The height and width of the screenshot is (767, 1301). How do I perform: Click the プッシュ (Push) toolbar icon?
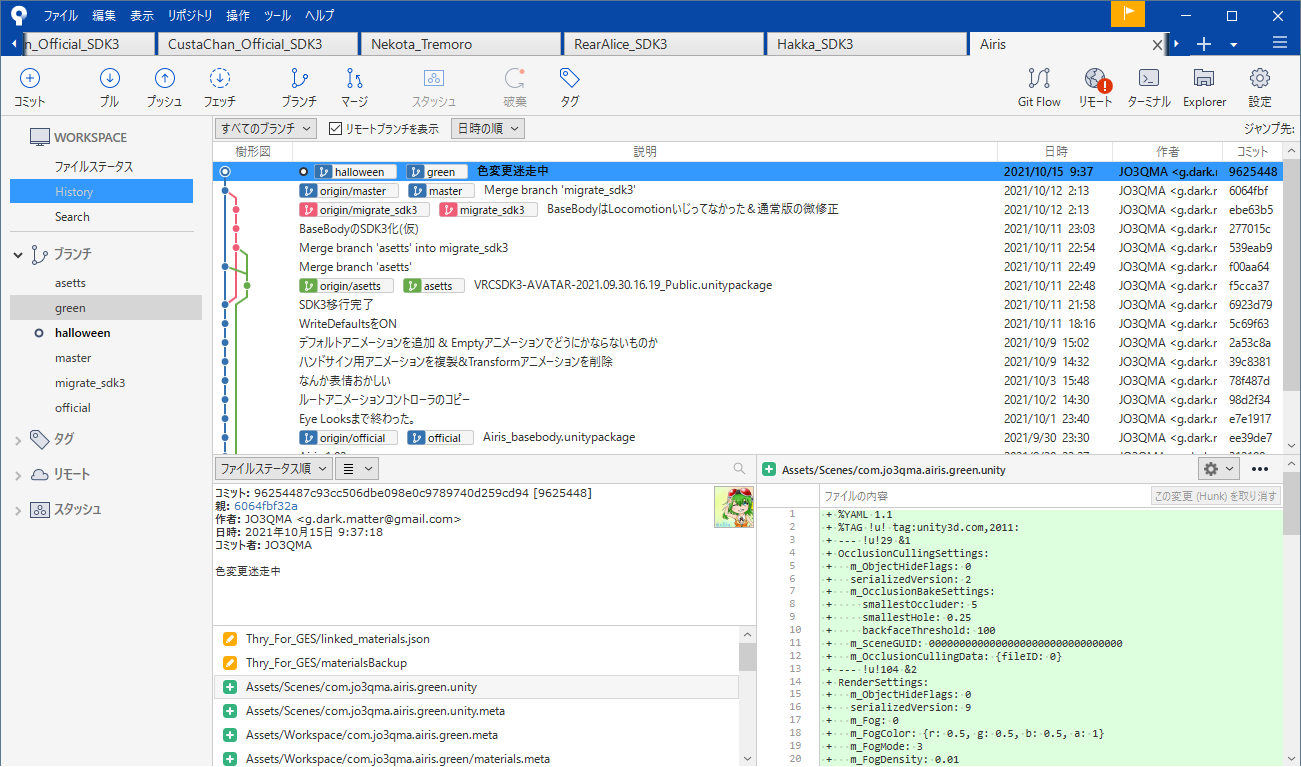pyautogui.click(x=163, y=86)
